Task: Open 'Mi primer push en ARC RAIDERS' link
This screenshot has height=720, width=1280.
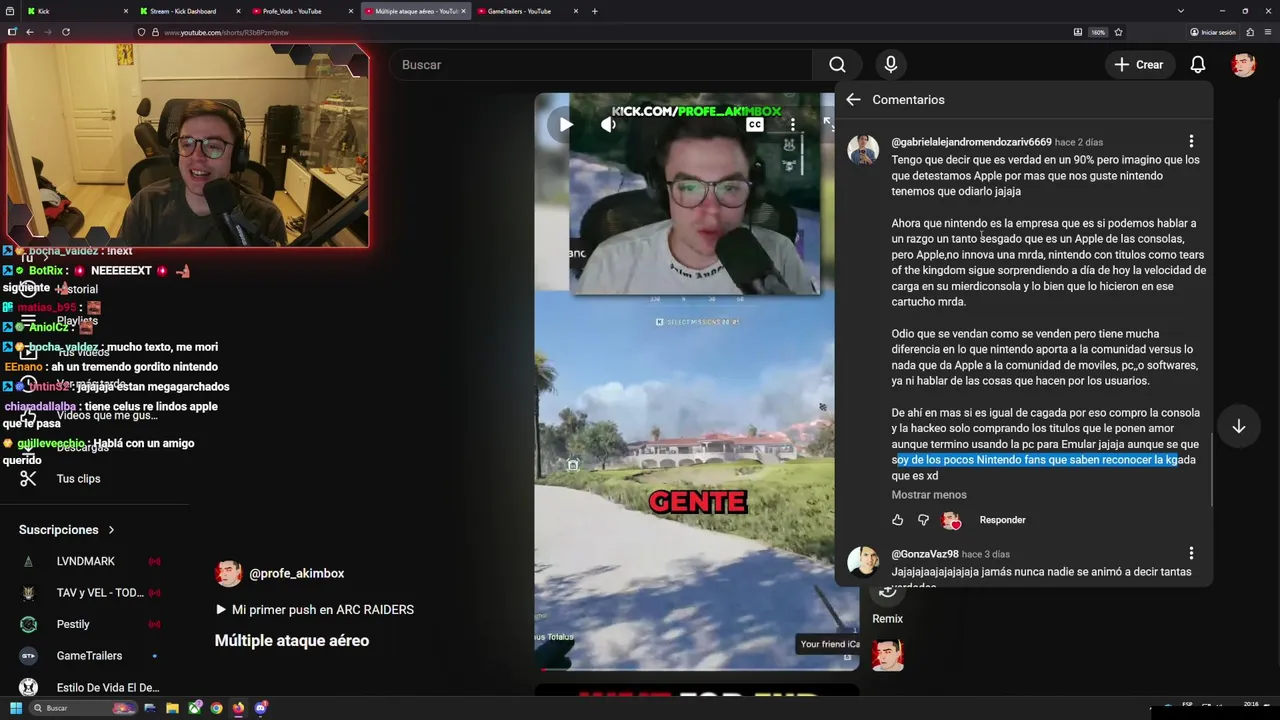Action: [315, 610]
